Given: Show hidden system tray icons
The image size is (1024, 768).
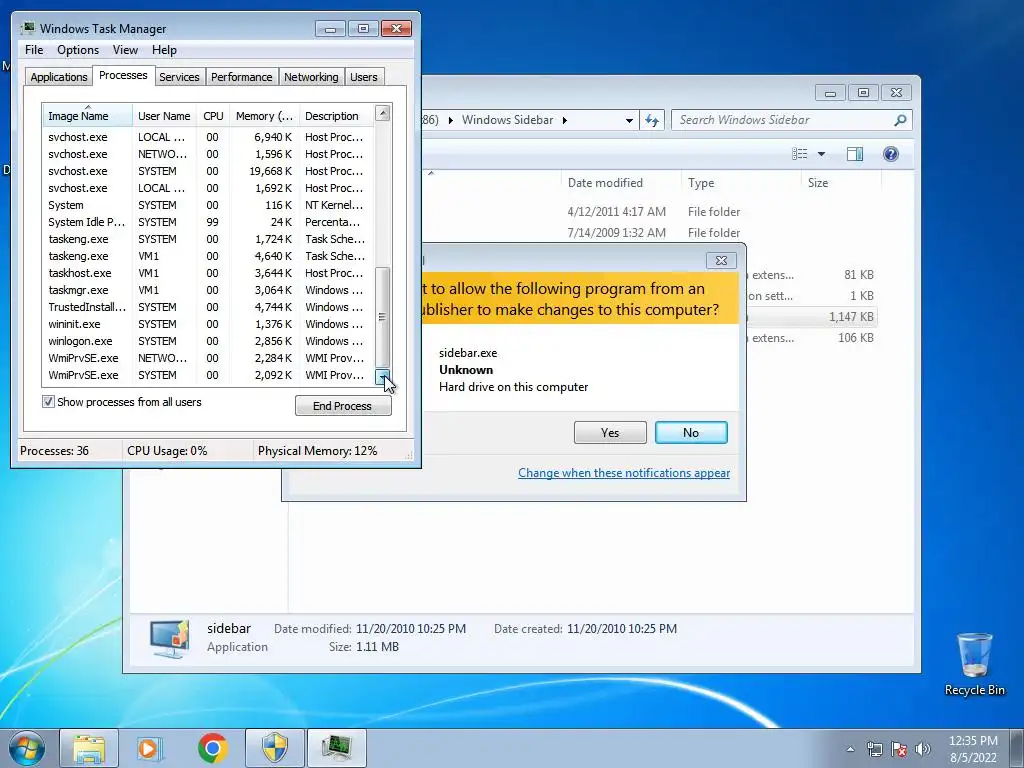Looking at the screenshot, I should pos(850,749).
